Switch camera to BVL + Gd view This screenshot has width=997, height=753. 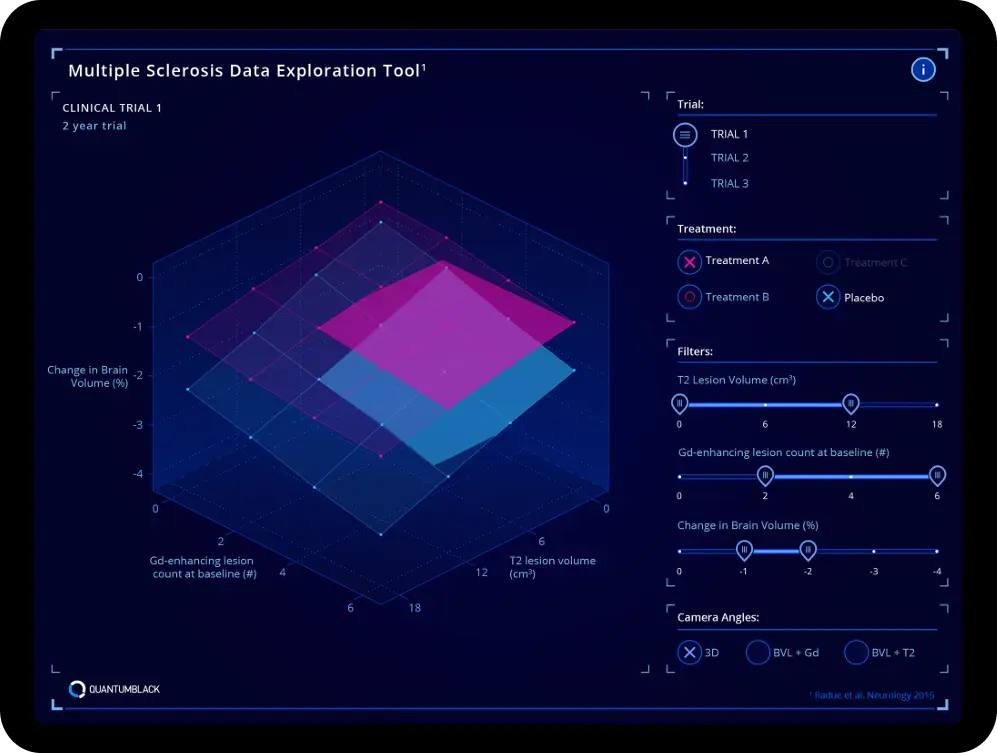click(758, 653)
